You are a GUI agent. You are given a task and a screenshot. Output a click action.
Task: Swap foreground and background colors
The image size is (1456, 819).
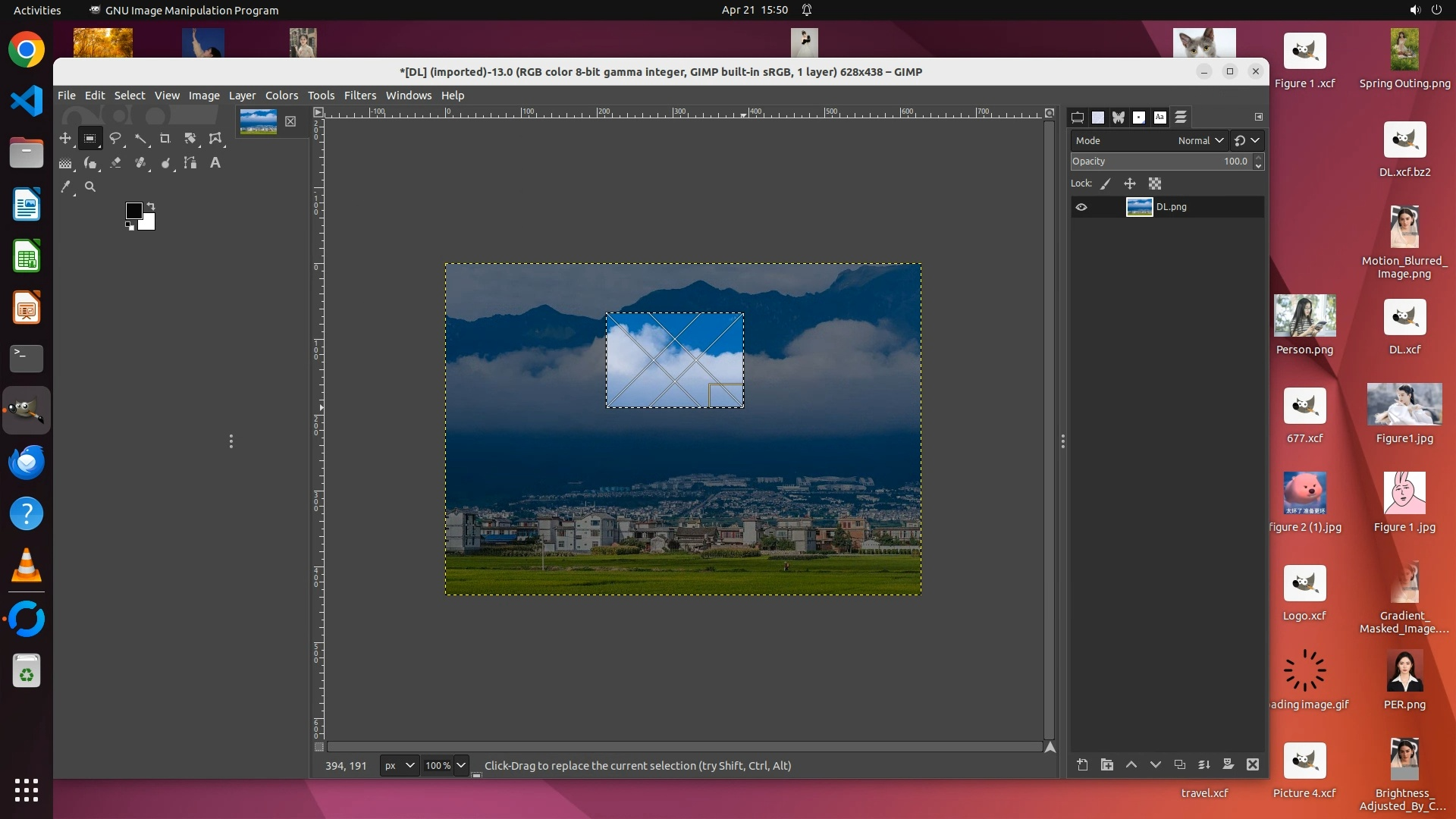pyautogui.click(x=151, y=206)
